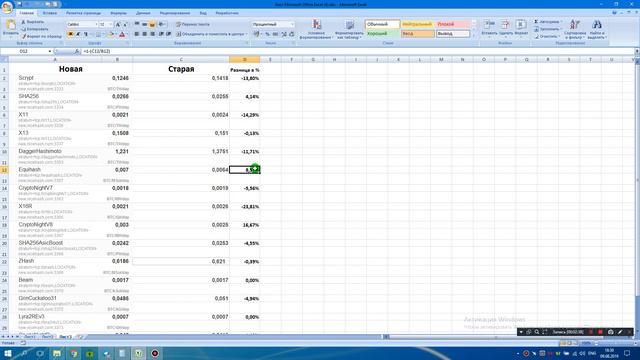Switch to Рецензирование ribbon tab
The height and width of the screenshot is (360, 640).
click(x=175, y=13)
